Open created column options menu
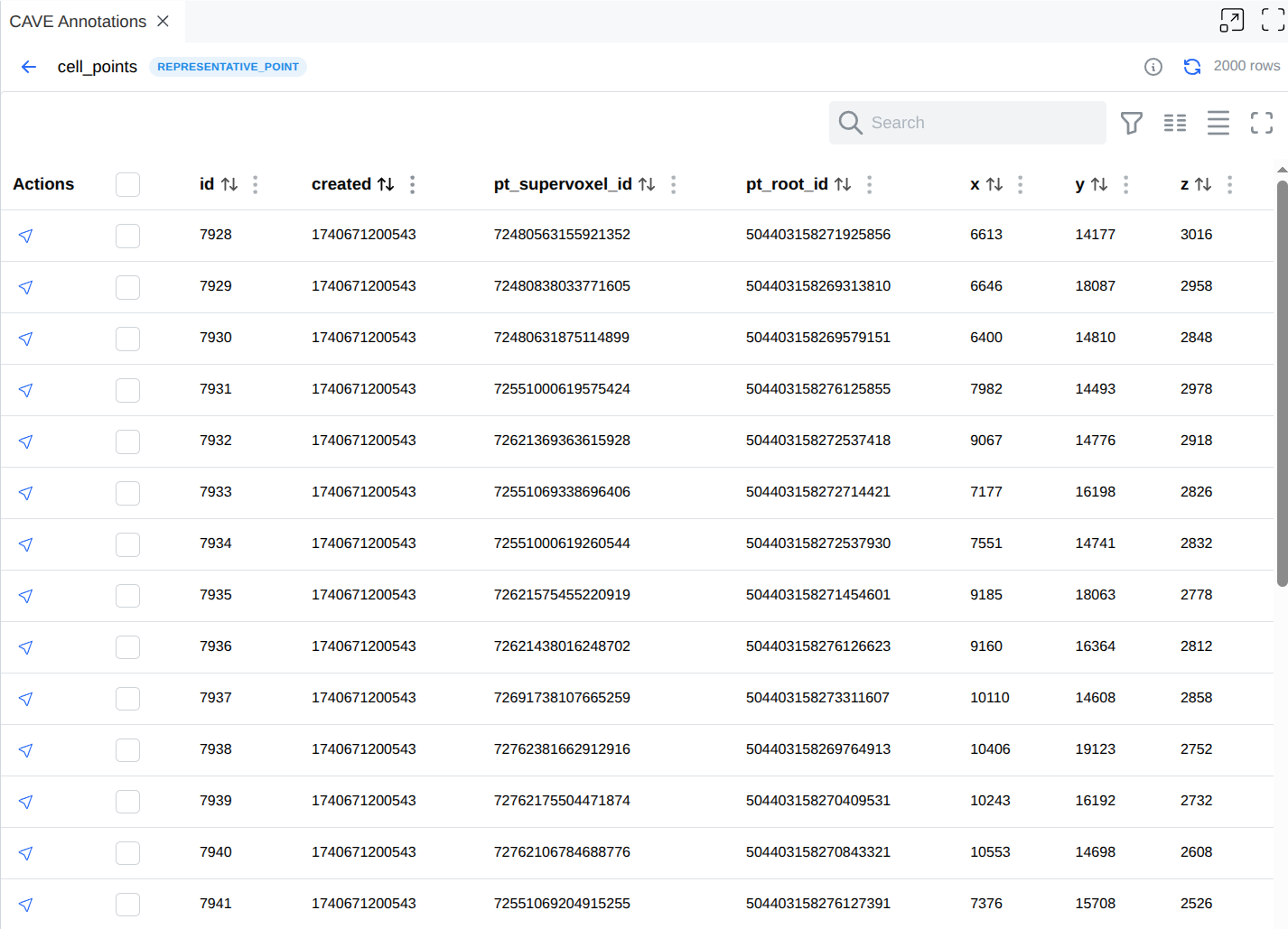 point(413,184)
